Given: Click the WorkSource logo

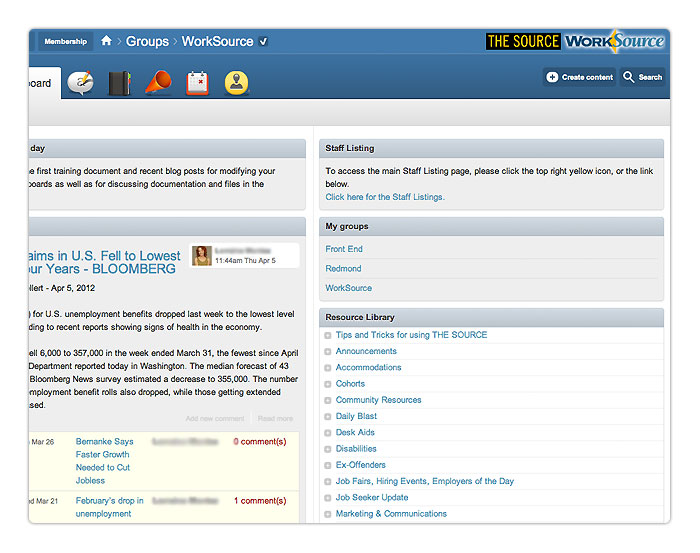Looking at the screenshot, I should pyautogui.click(x=615, y=42).
